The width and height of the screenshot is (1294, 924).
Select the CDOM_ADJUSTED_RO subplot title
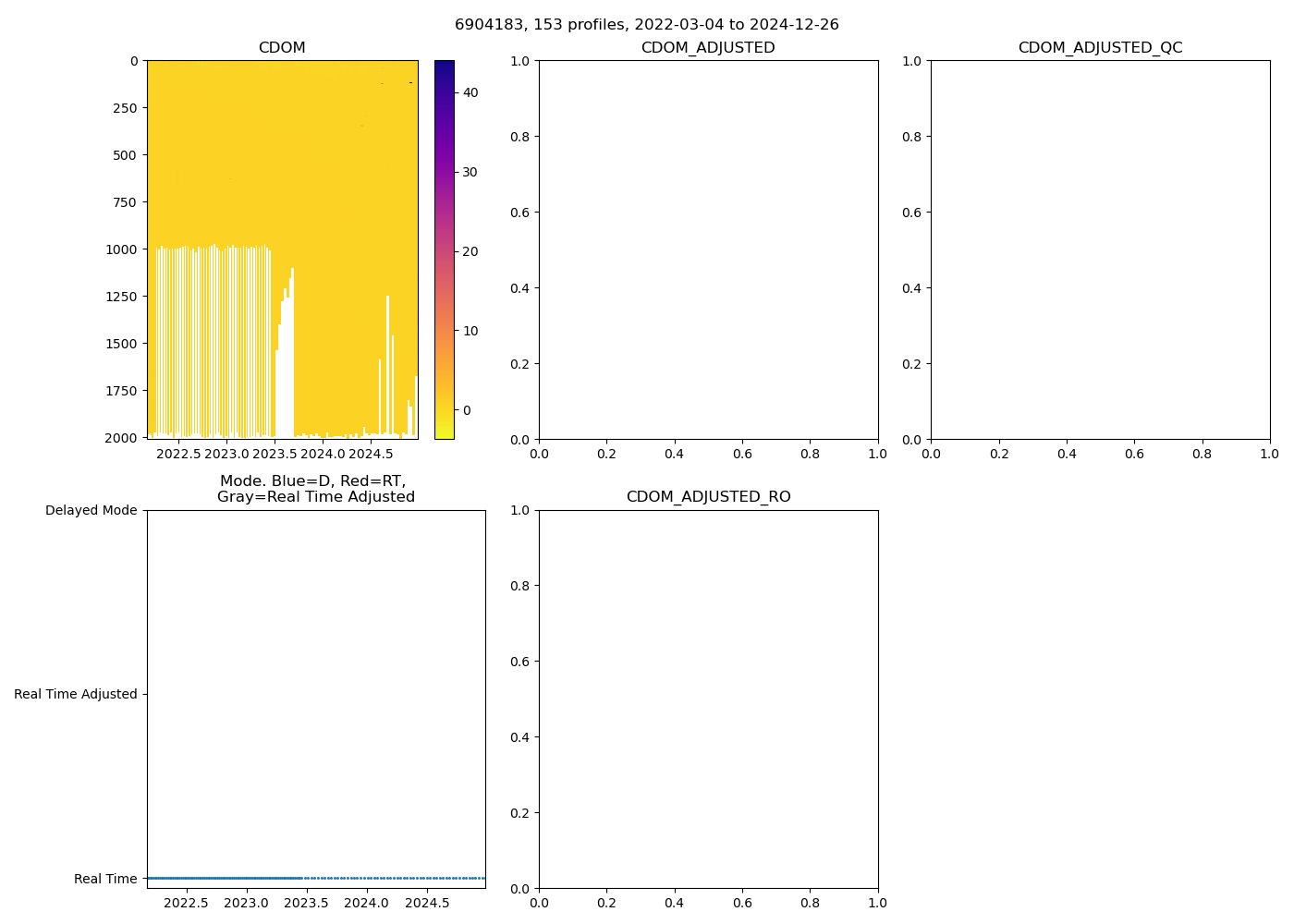708,497
